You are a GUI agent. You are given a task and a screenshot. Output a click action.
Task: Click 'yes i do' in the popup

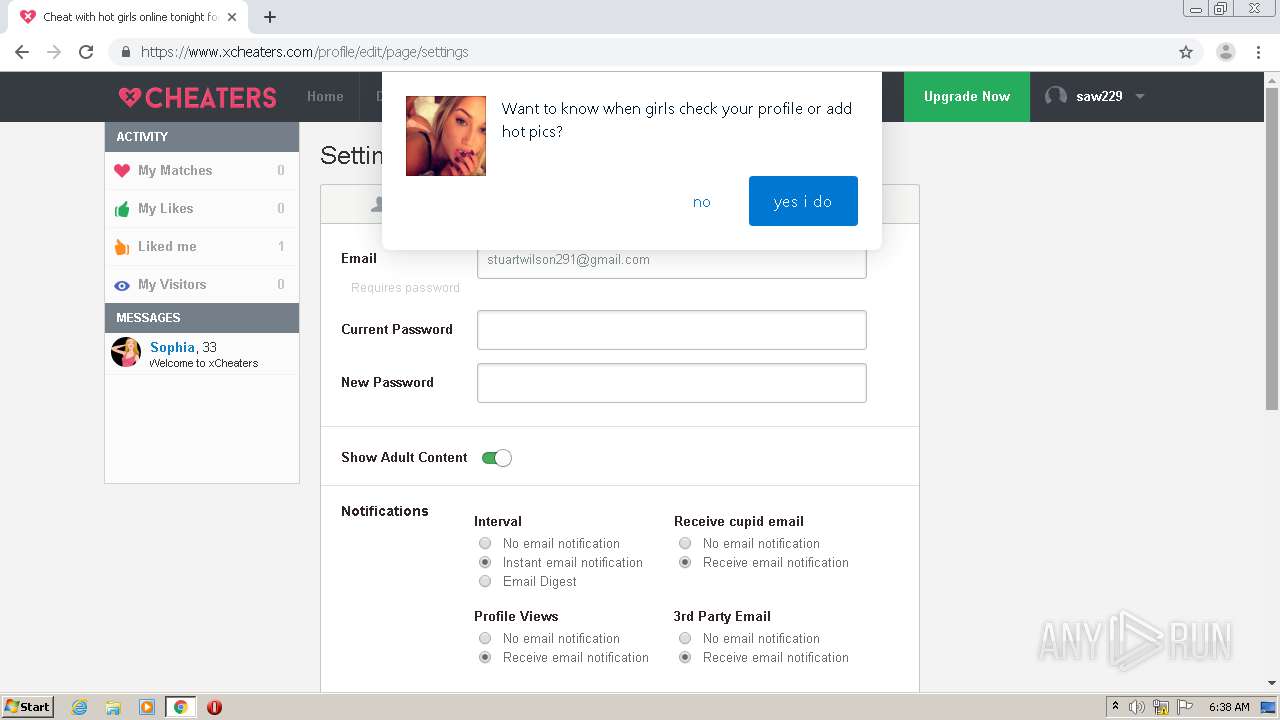click(x=803, y=201)
